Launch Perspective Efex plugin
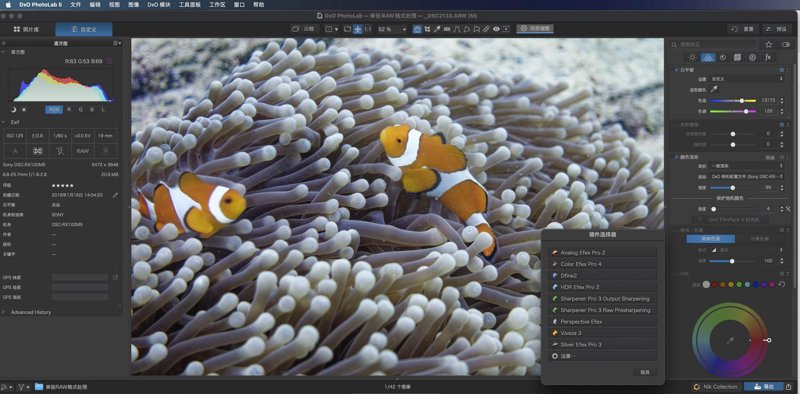Viewport: 800px width, 394px height. pos(603,322)
